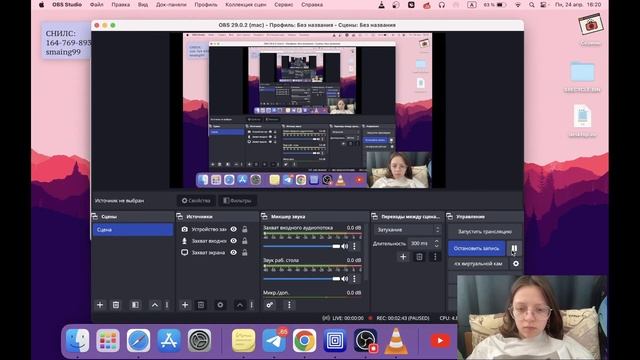Click the Запустить трансляцию button

(x=484, y=231)
